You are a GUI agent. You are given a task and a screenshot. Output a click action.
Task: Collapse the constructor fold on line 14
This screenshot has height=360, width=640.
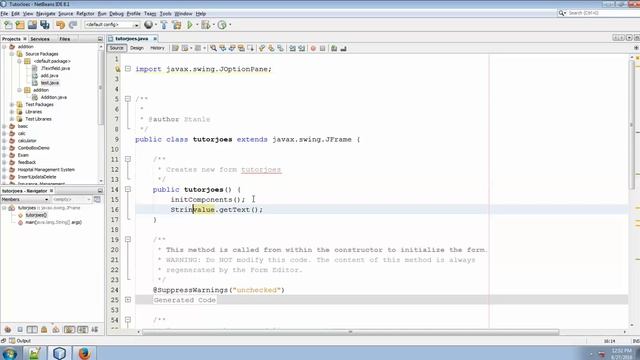click(128, 189)
